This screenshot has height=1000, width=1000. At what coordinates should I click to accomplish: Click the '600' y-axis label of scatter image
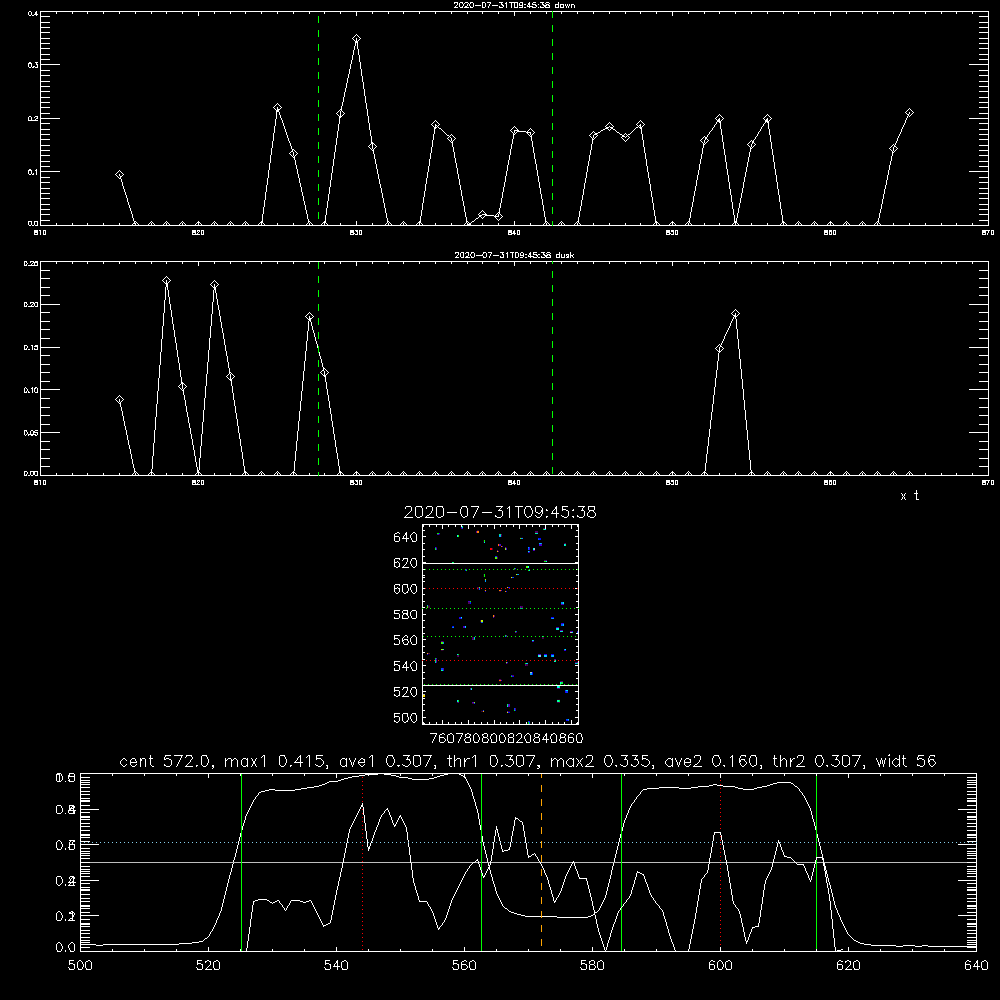tap(406, 589)
